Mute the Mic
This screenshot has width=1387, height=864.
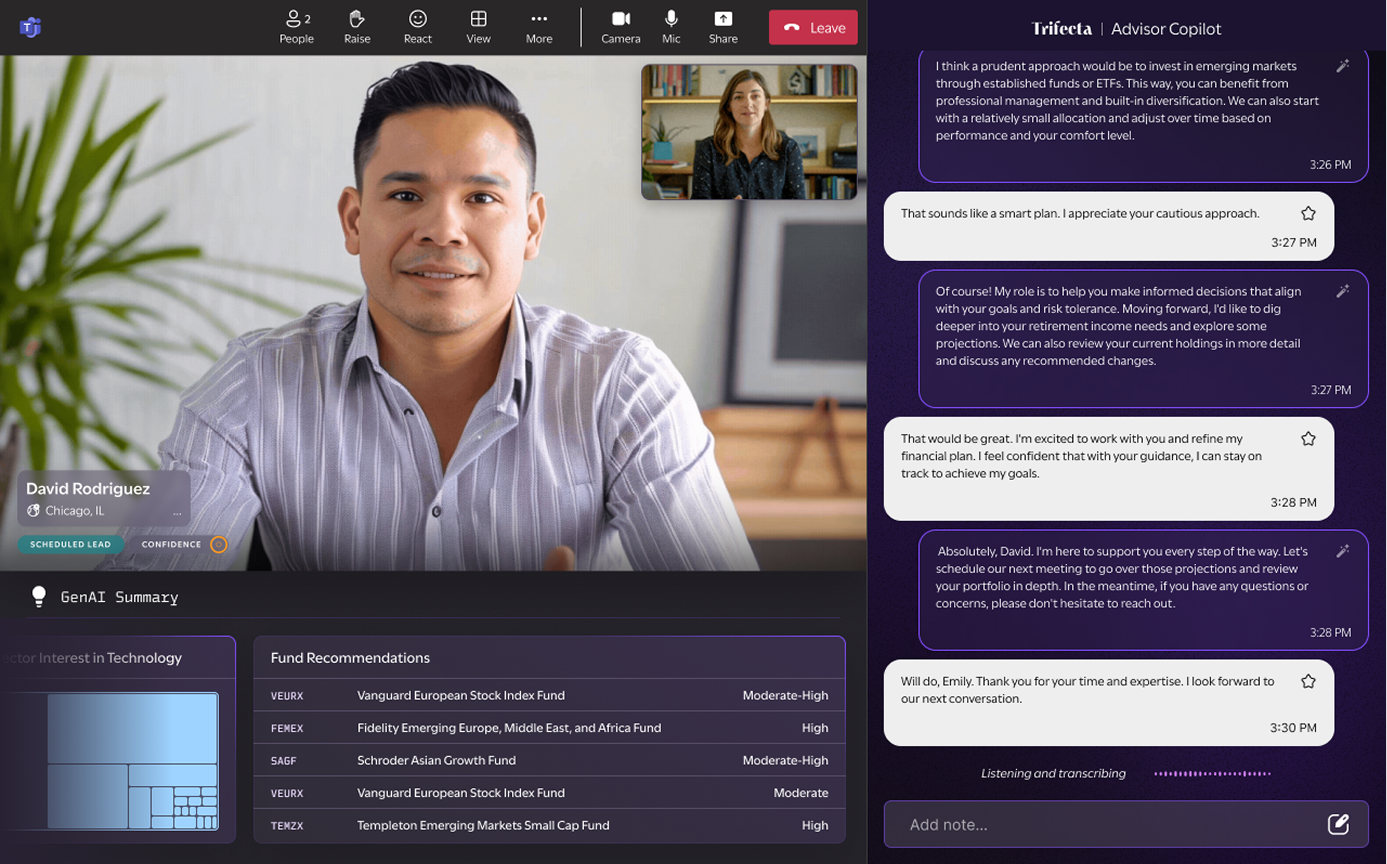[671, 27]
